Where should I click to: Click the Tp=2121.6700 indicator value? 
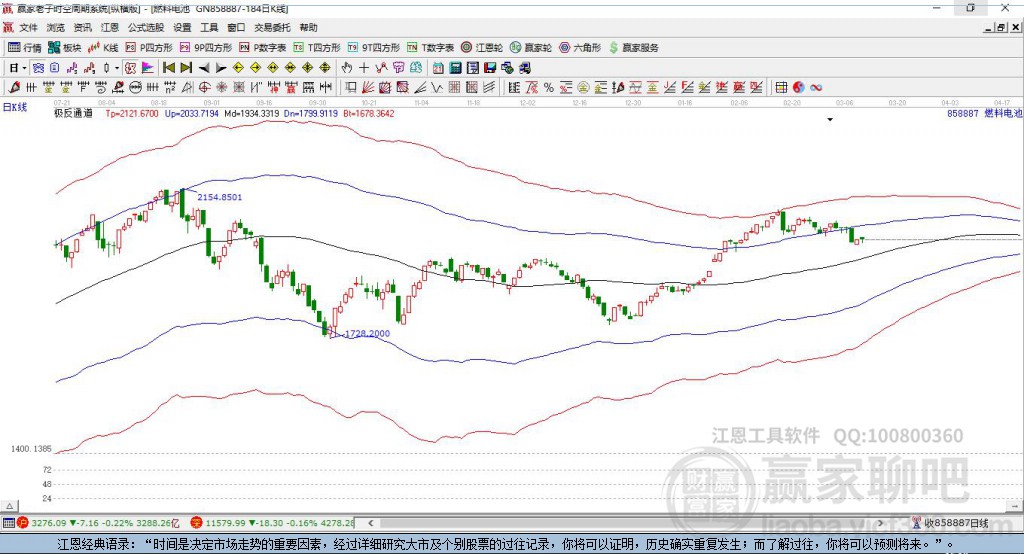coord(132,113)
